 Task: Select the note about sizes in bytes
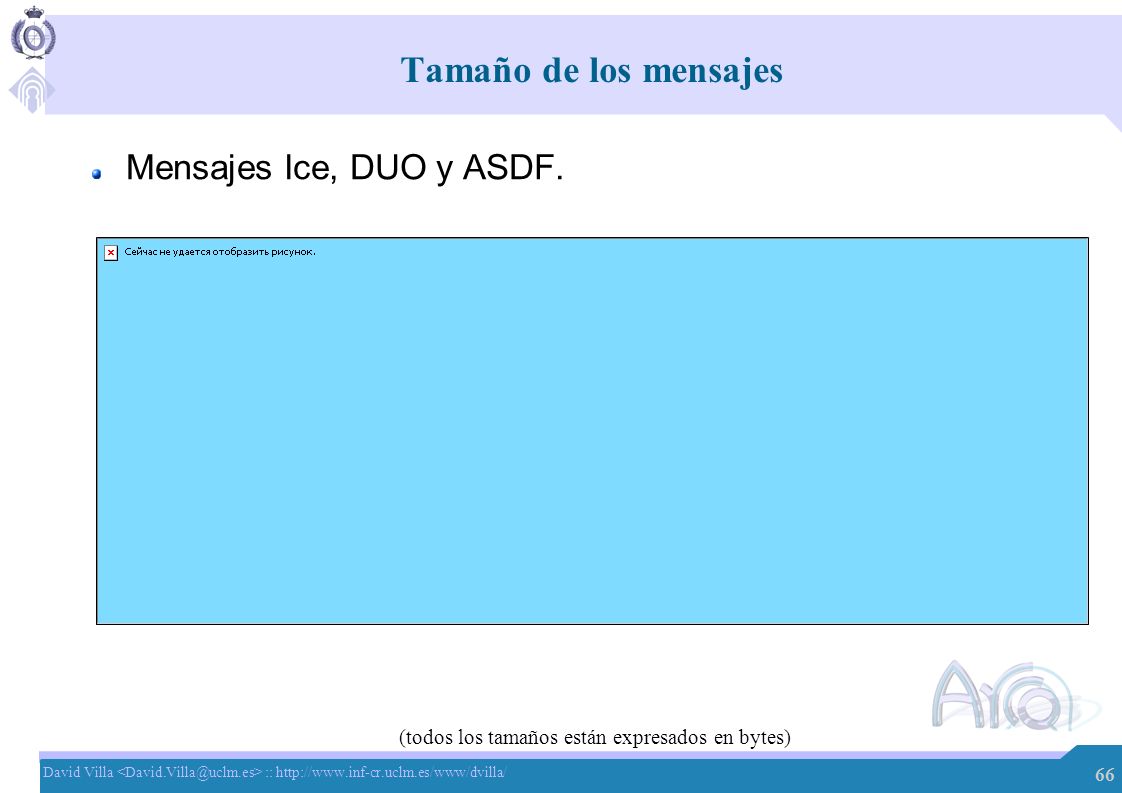point(595,737)
